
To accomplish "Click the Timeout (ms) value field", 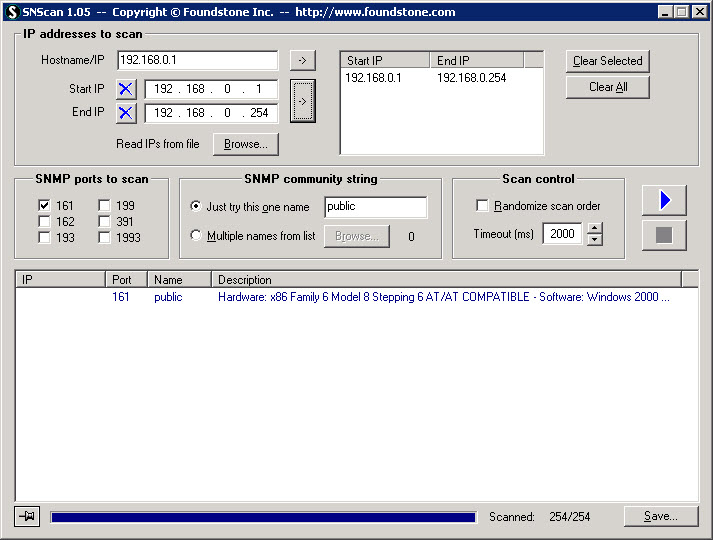I will click(x=562, y=234).
